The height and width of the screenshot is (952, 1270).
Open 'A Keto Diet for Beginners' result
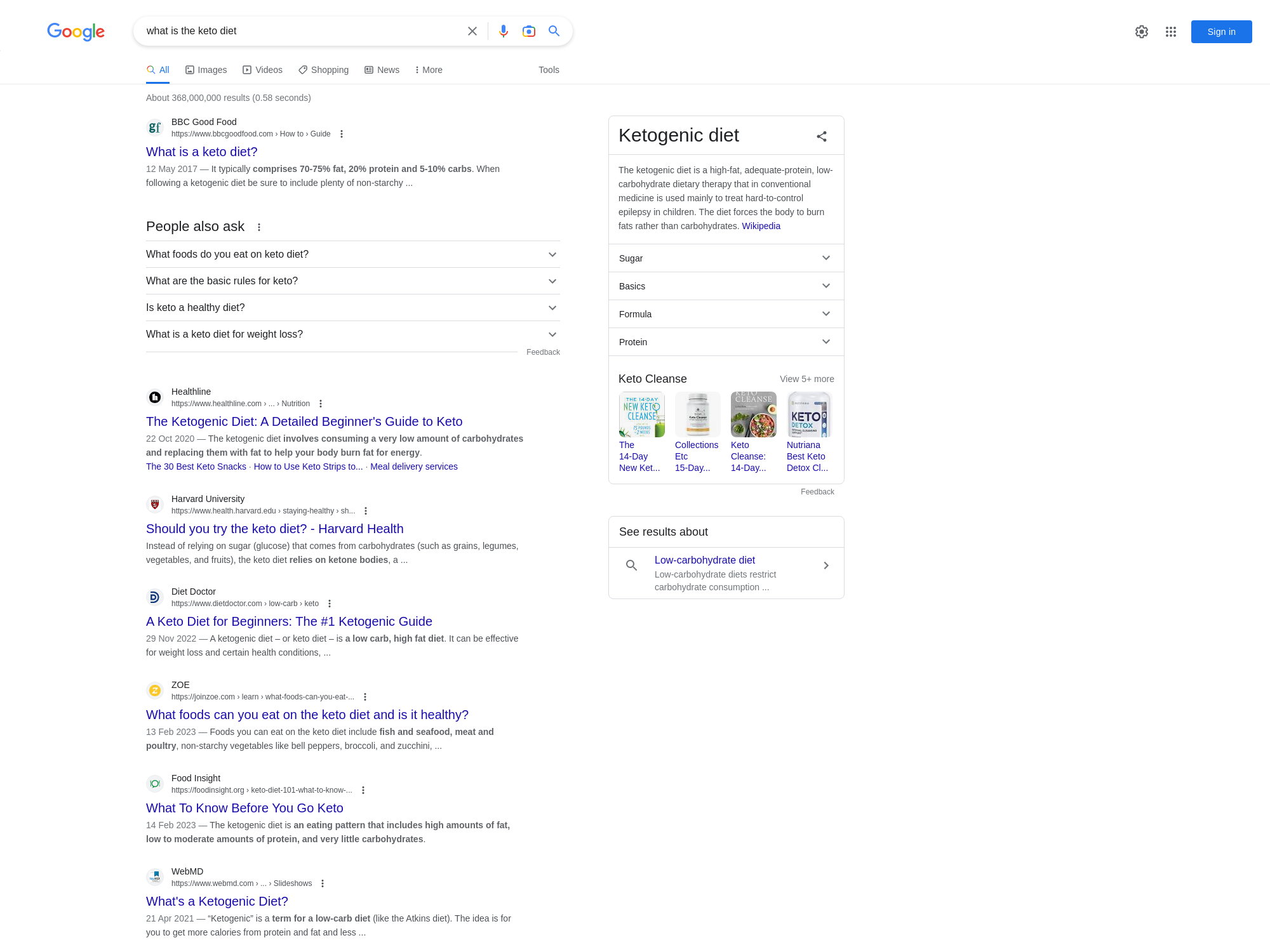[289, 621]
